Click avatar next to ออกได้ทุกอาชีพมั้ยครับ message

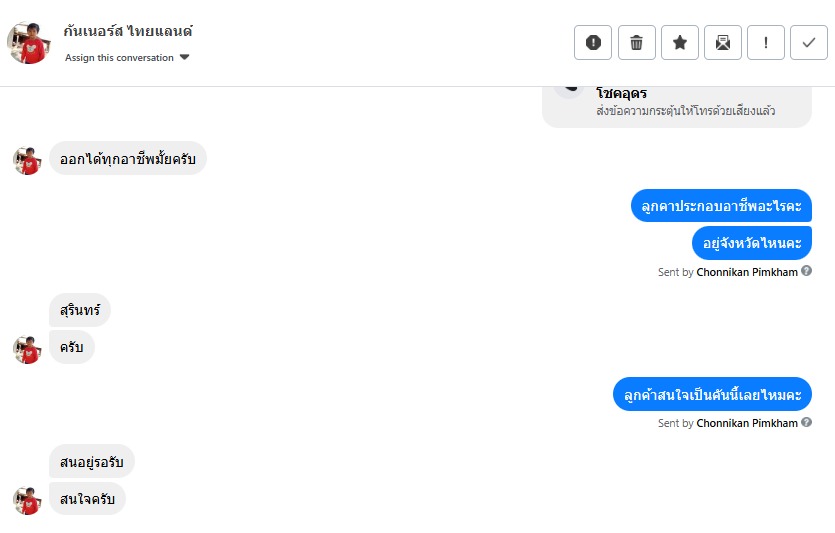click(27, 160)
